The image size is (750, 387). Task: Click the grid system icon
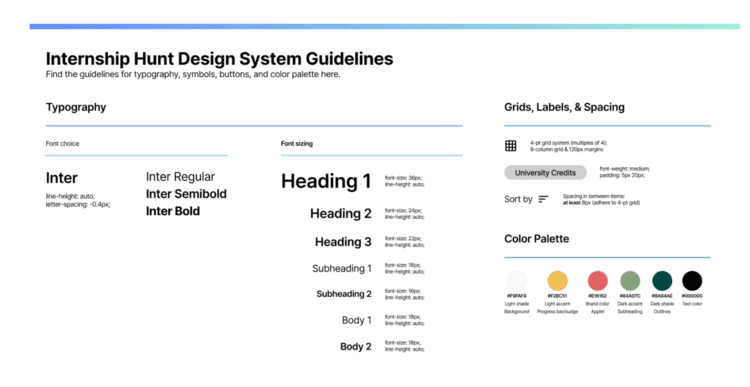tap(511, 146)
